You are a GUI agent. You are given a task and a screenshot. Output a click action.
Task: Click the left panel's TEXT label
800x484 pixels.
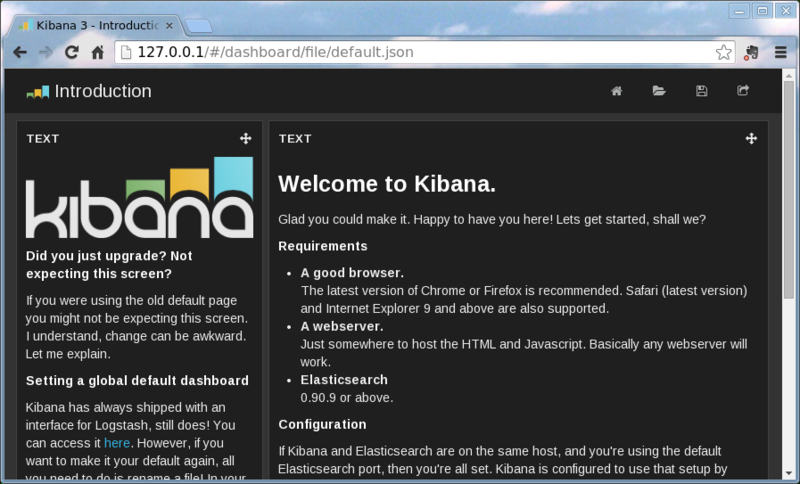(43, 139)
